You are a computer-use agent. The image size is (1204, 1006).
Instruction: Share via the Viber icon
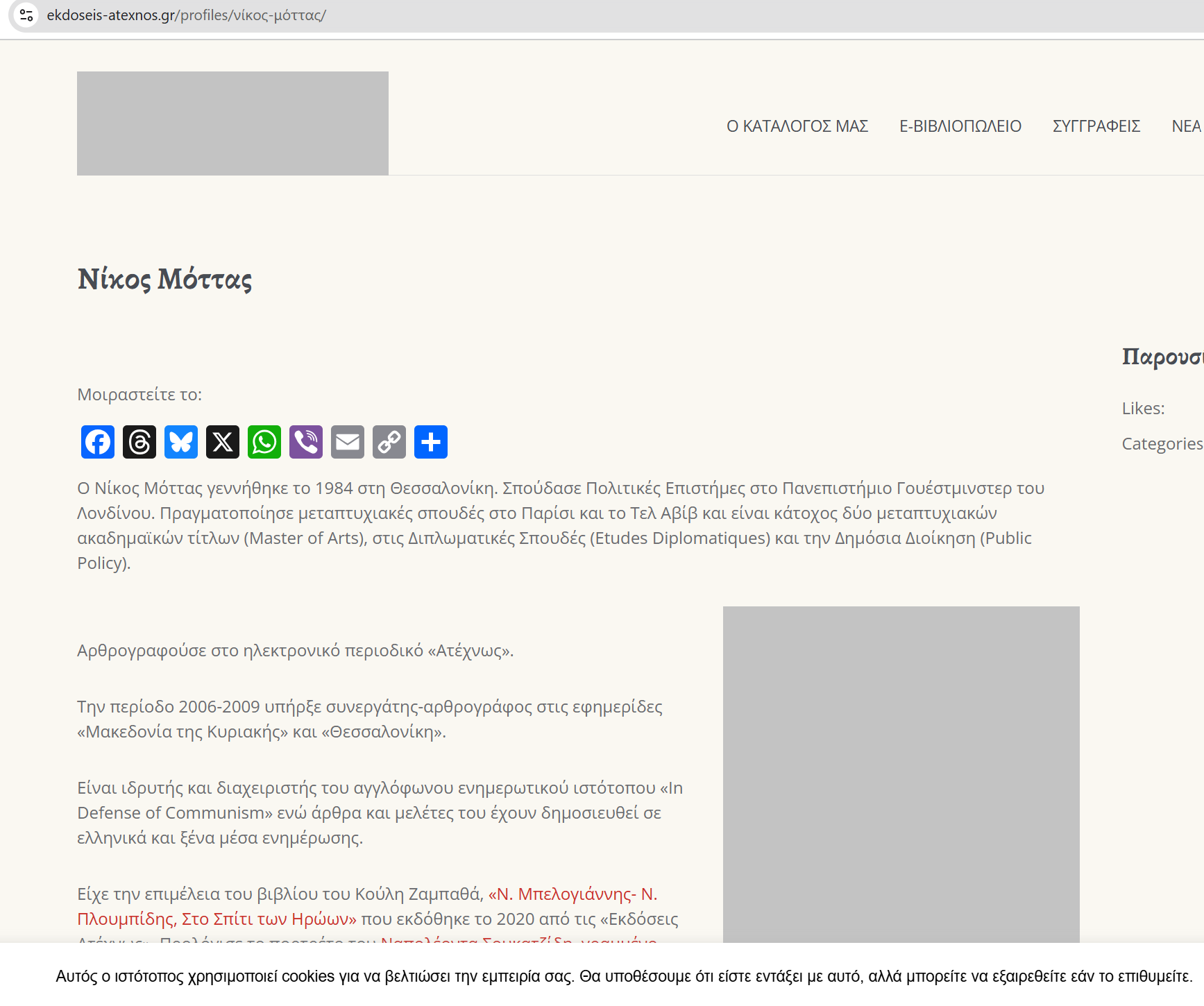(306, 442)
